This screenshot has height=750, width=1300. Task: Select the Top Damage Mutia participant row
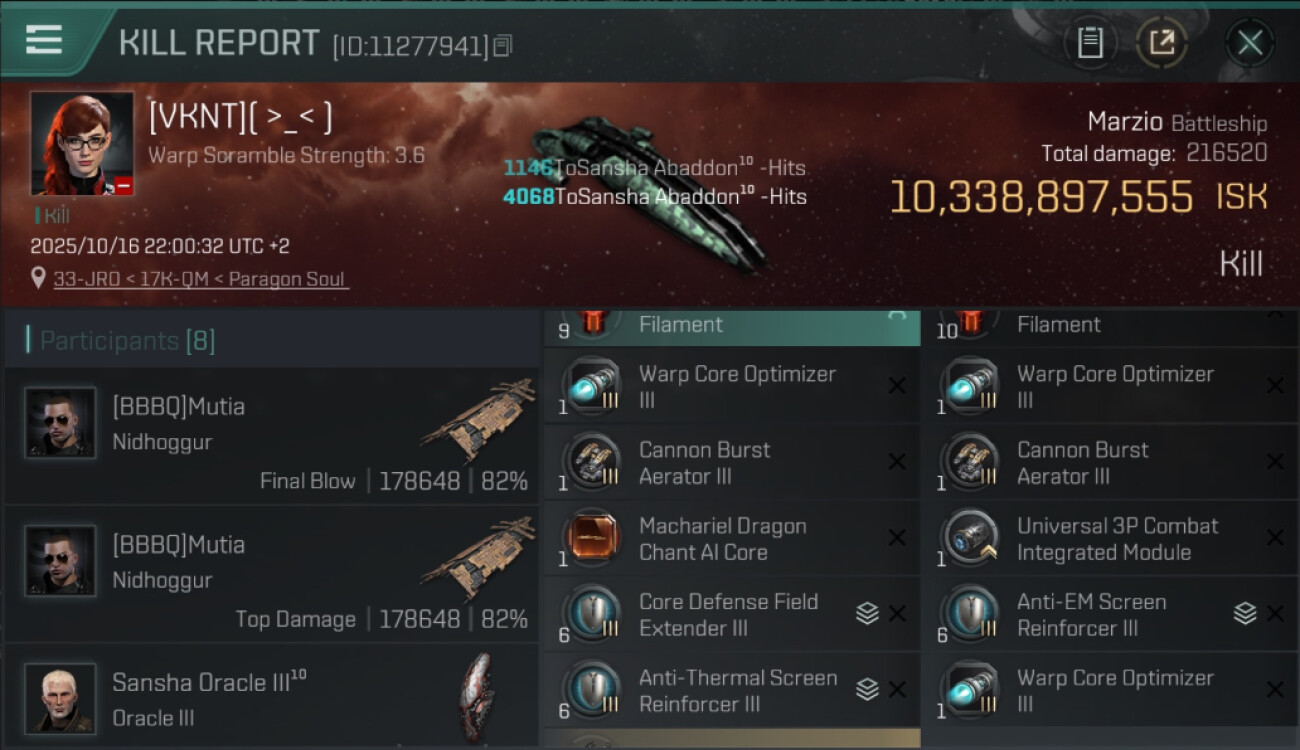(x=272, y=574)
